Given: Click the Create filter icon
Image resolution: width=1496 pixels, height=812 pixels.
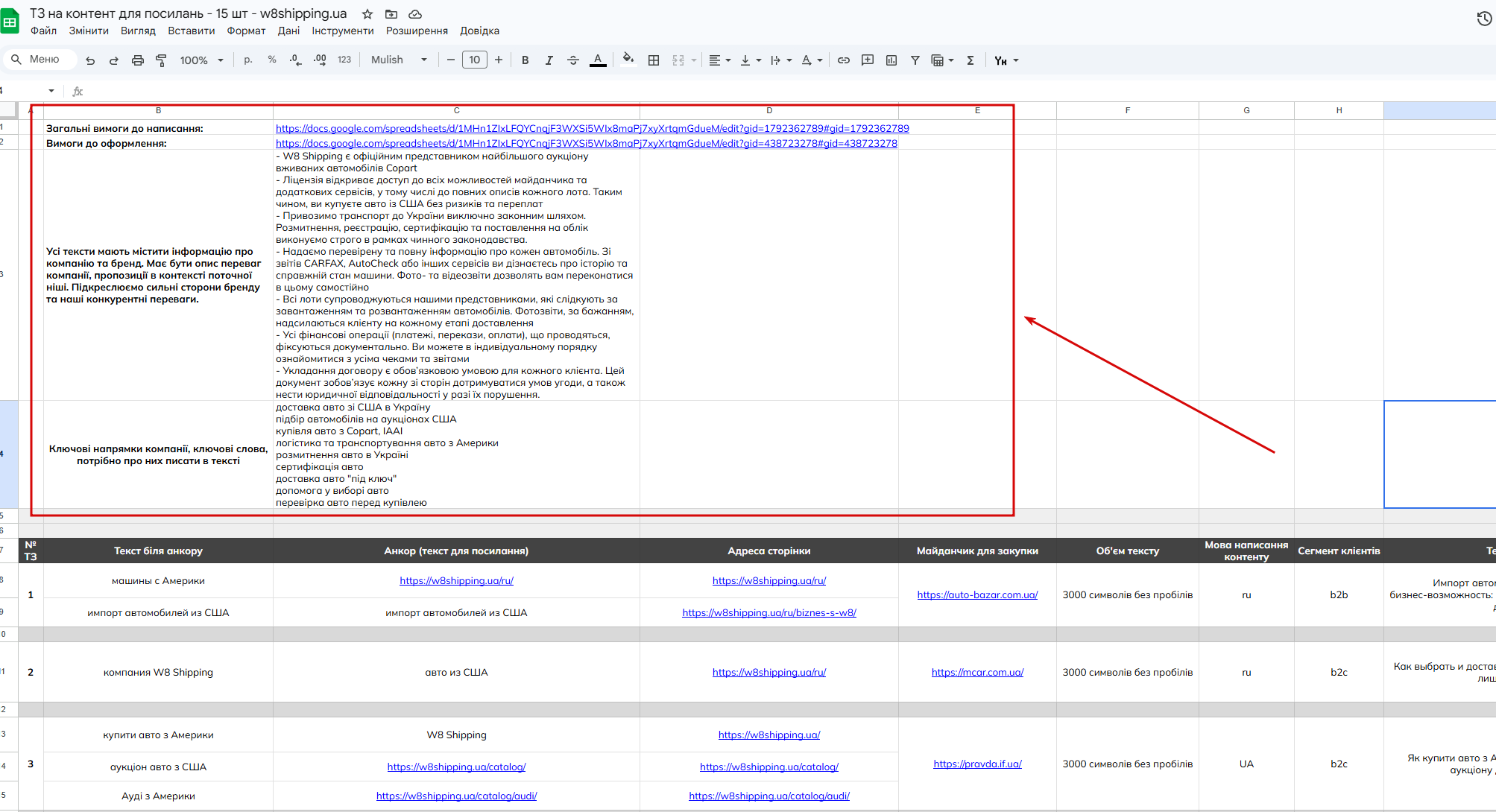Looking at the screenshot, I should point(915,60).
